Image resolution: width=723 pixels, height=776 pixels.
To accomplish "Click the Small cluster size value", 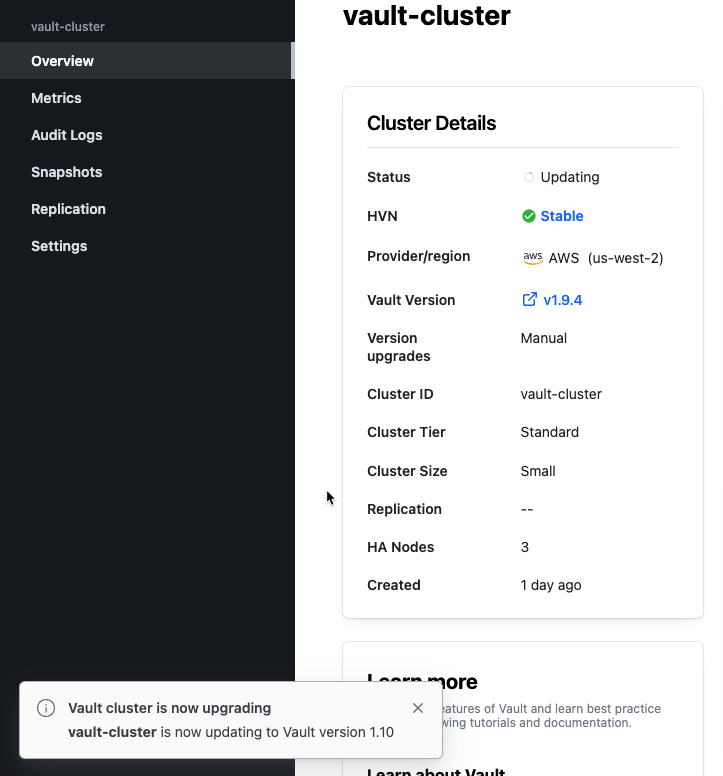I will tap(538, 471).
